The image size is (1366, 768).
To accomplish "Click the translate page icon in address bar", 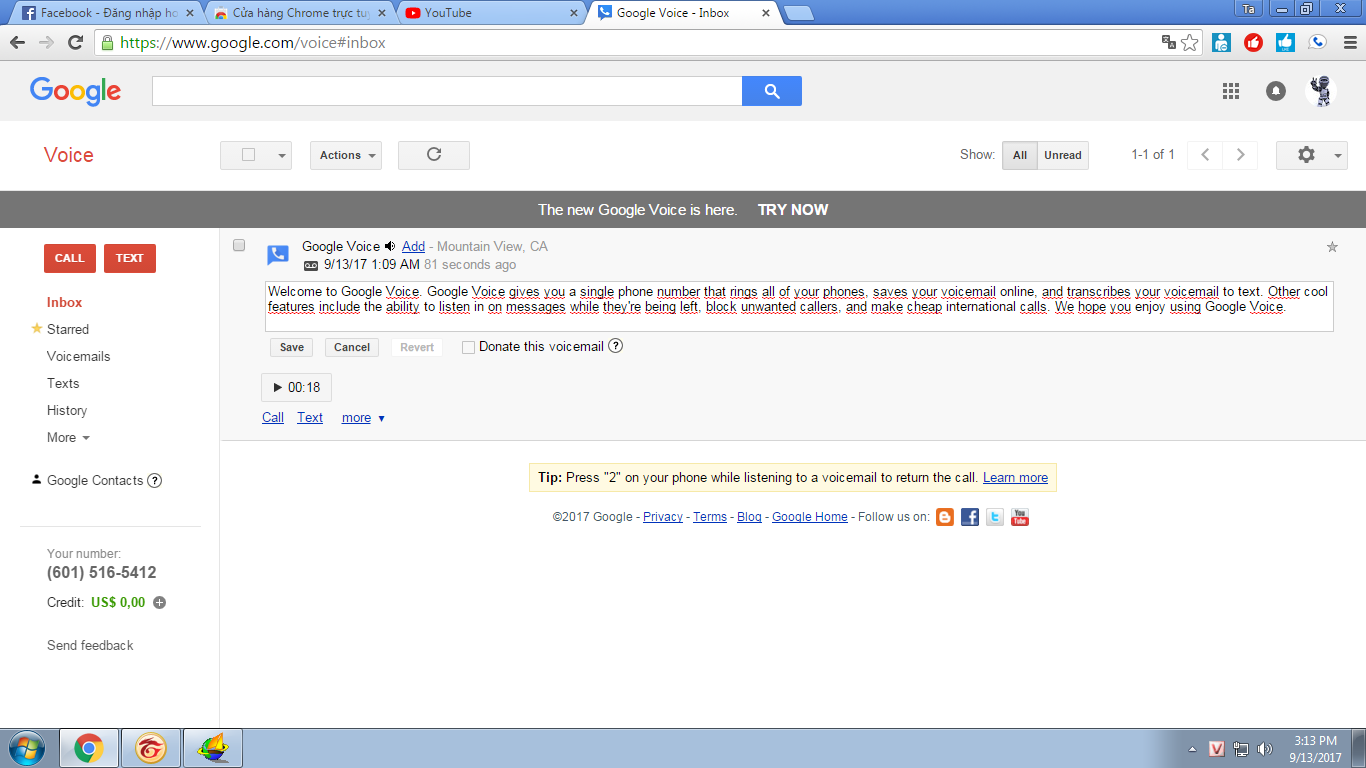I will point(1168,43).
